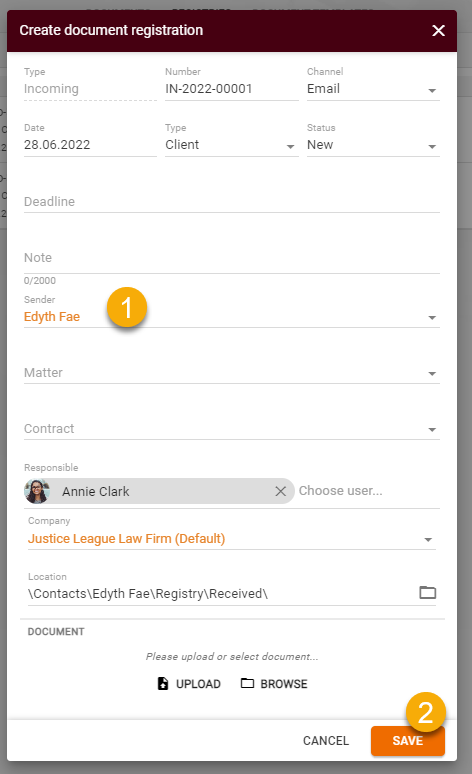Expand the Sender dropdown arrow

[432, 317]
